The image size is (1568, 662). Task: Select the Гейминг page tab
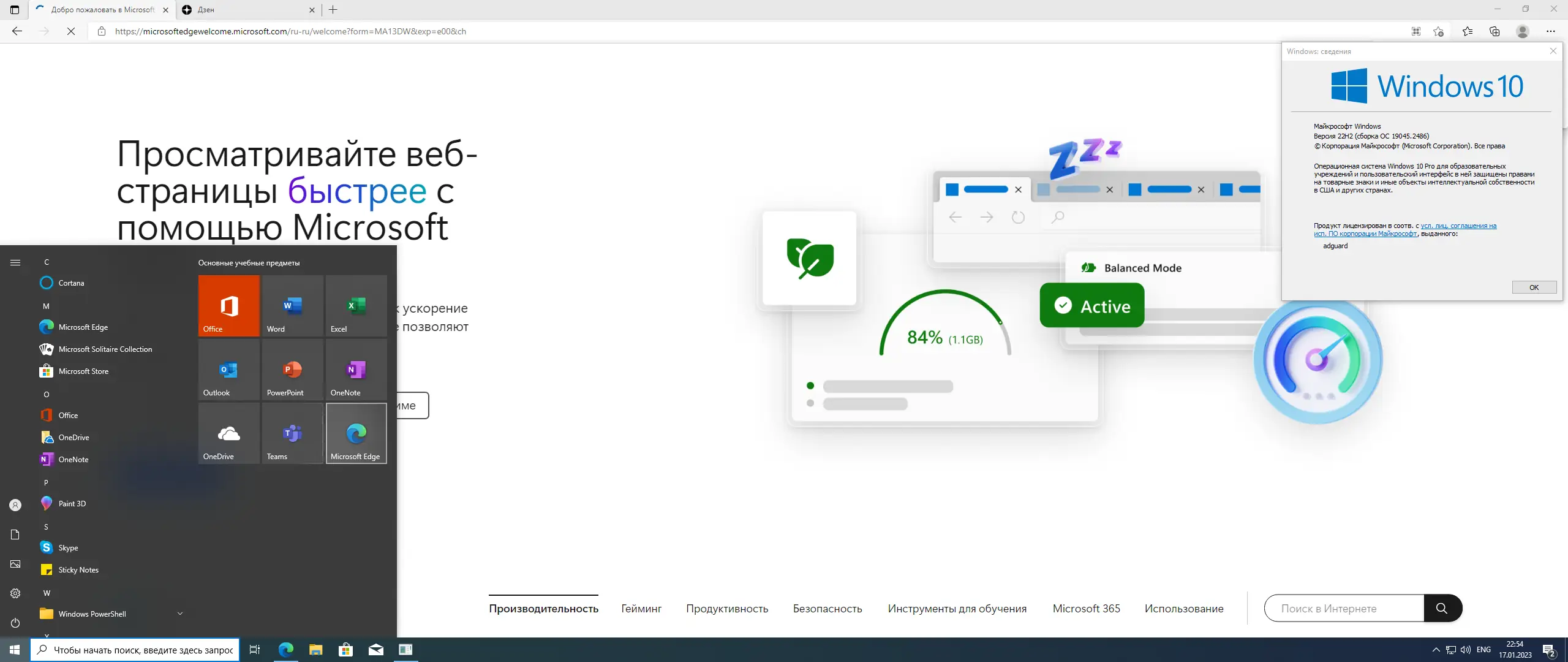coord(641,609)
